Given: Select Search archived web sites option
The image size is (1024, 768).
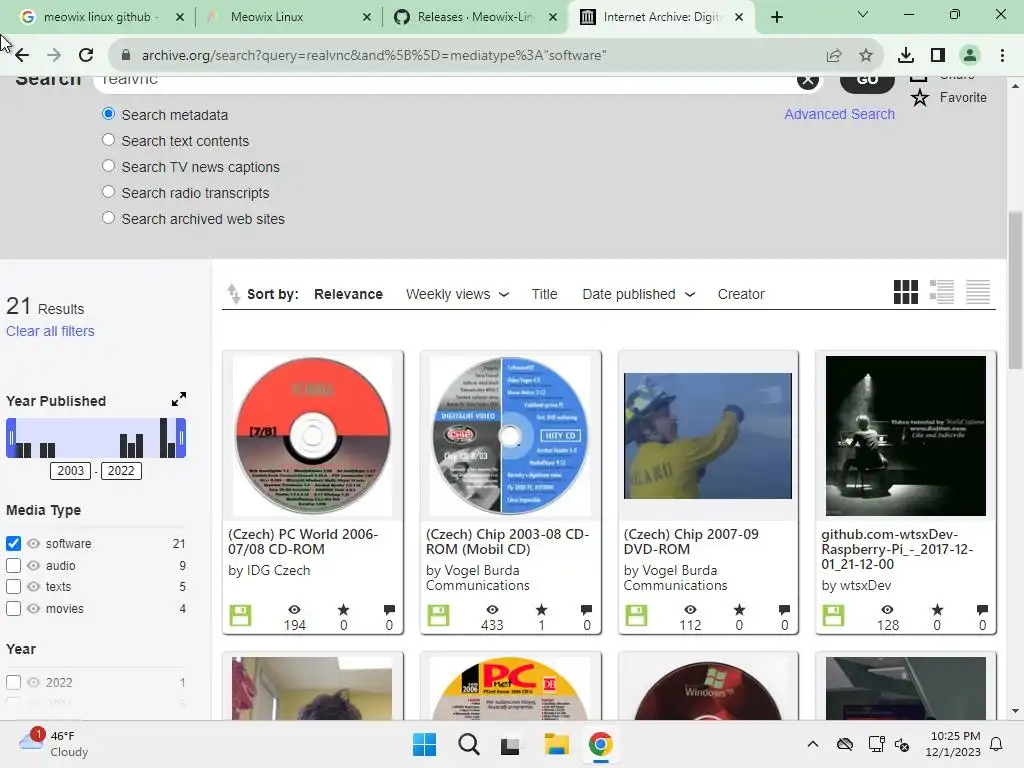Looking at the screenshot, I should click(108, 217).
